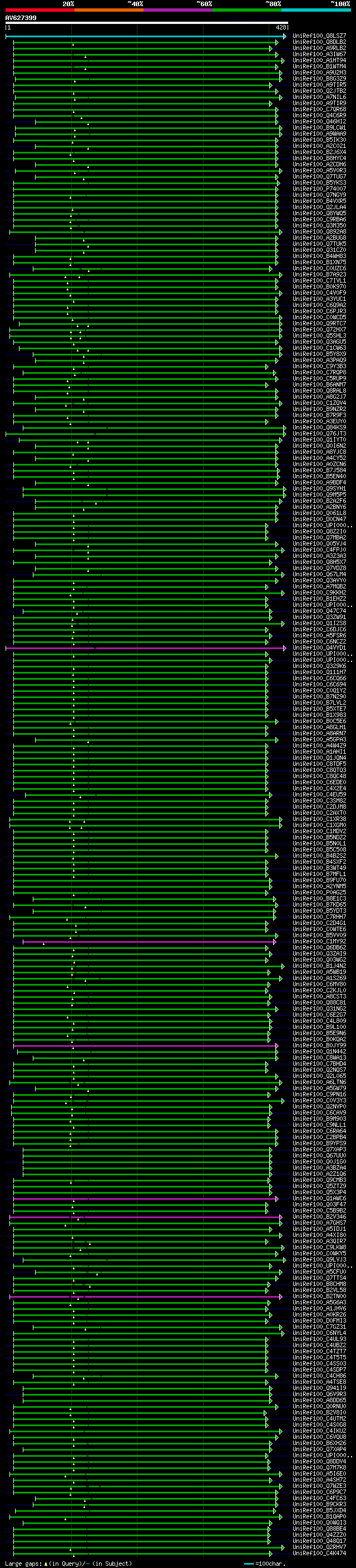Select hit label UniRef100_A8GLH1
This screenshot has width=356, height=1568.
[319, 728]
